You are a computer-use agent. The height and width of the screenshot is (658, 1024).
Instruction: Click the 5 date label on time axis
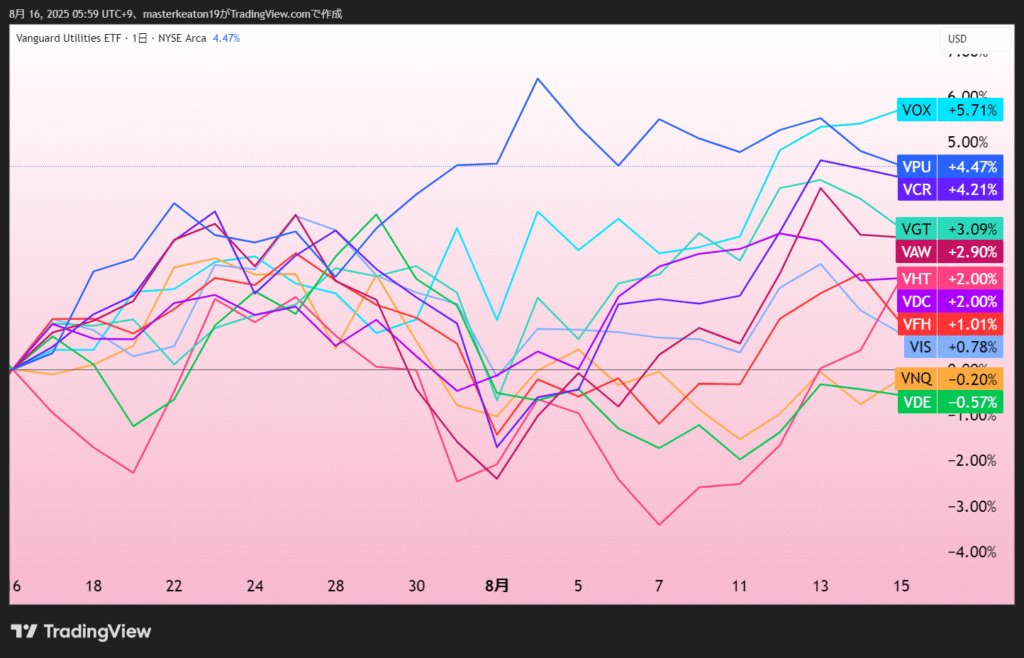578,586
